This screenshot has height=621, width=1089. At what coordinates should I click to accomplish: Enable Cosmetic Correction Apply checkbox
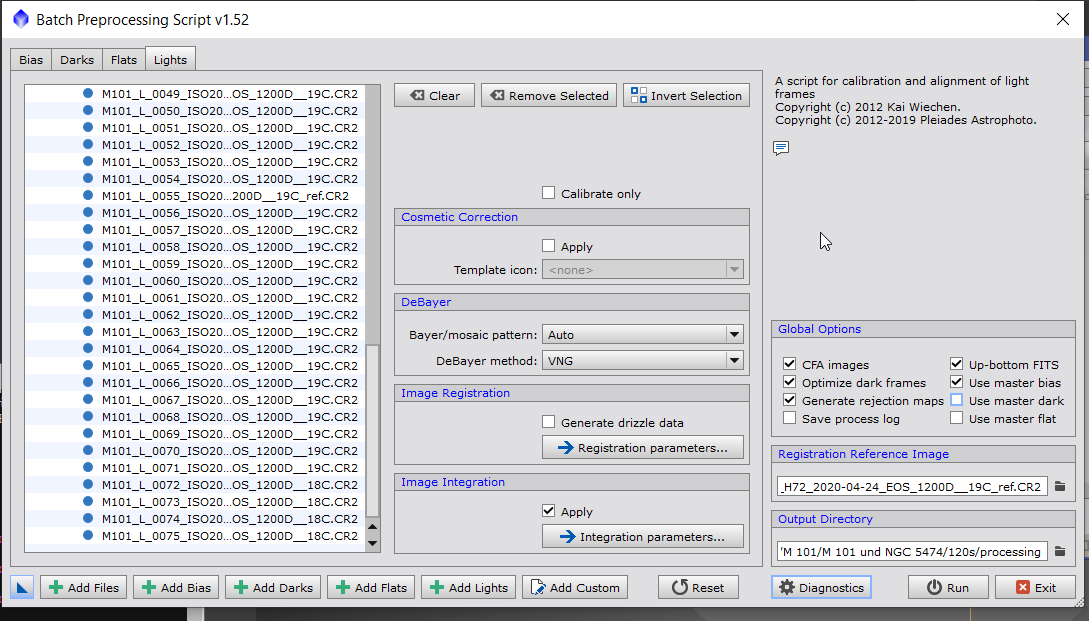click(x=549, y=246)
